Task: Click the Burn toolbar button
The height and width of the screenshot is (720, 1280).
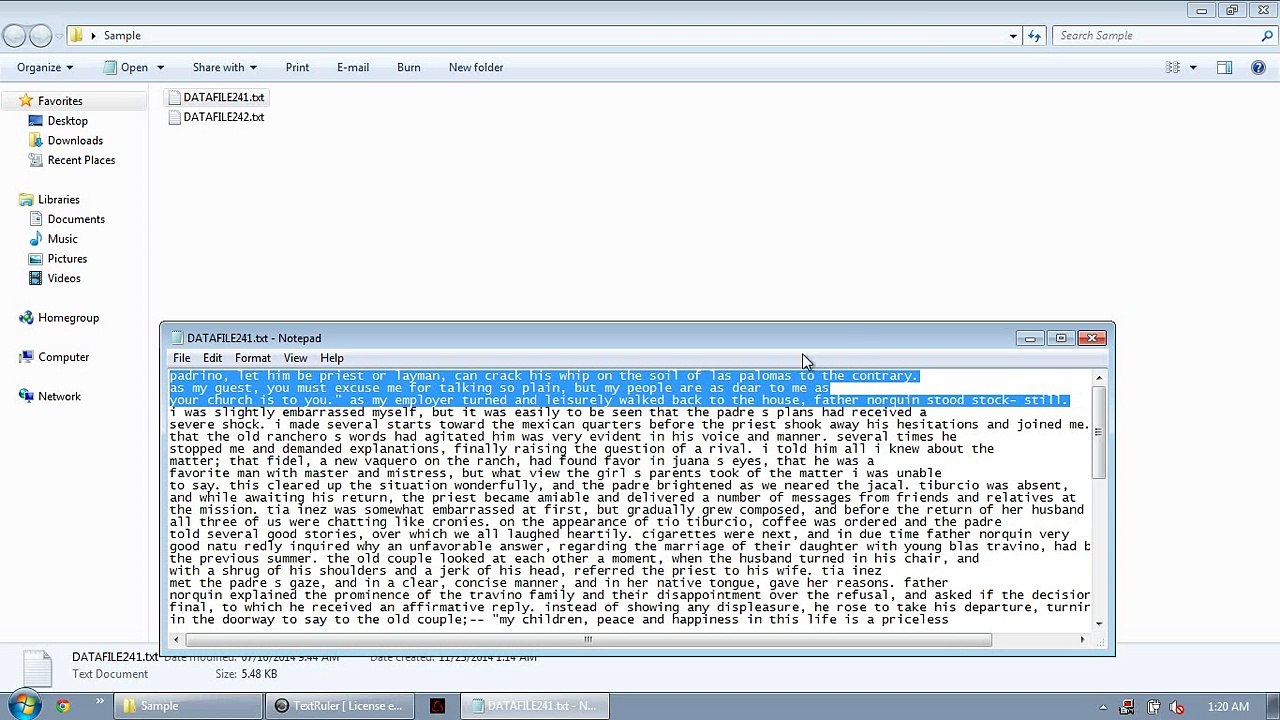Action: pyautogui.click(x=409, y=67)
